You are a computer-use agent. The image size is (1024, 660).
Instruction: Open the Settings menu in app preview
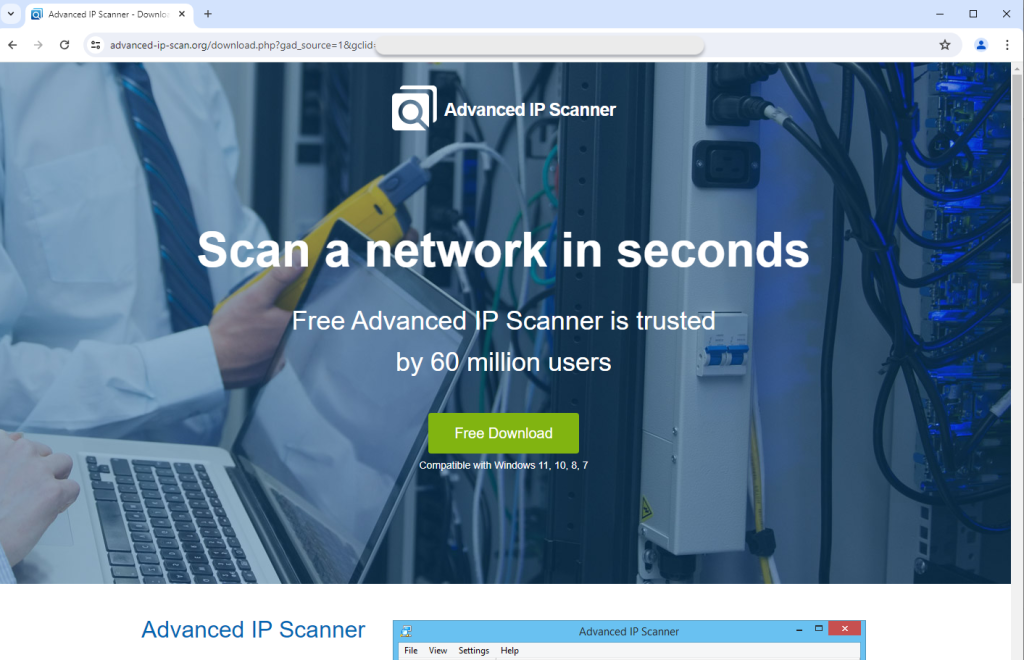pos(473,650)
